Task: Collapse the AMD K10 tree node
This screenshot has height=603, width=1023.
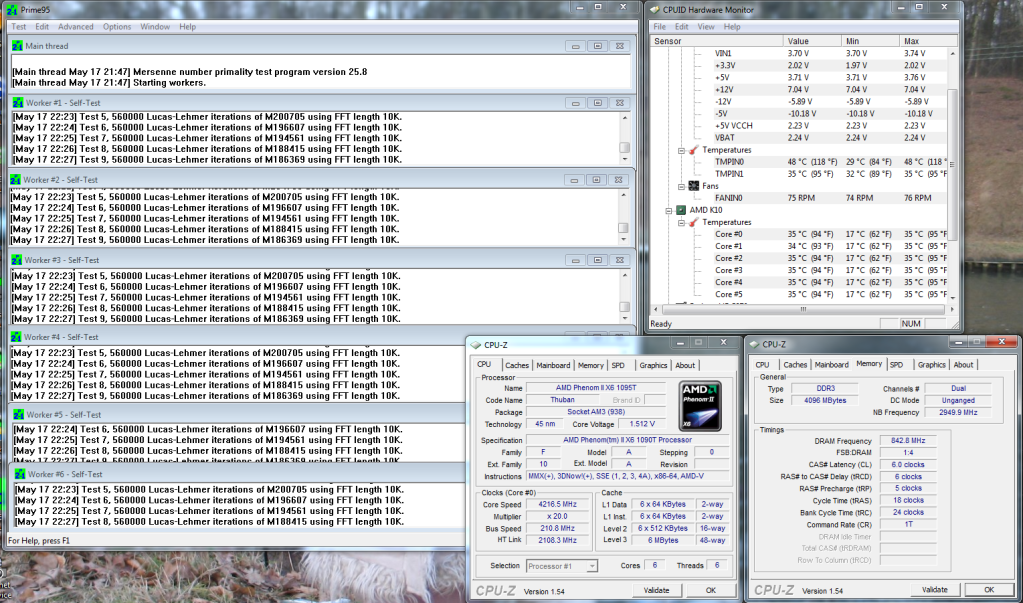Action: pyautogui.click(x=669, y=210)
